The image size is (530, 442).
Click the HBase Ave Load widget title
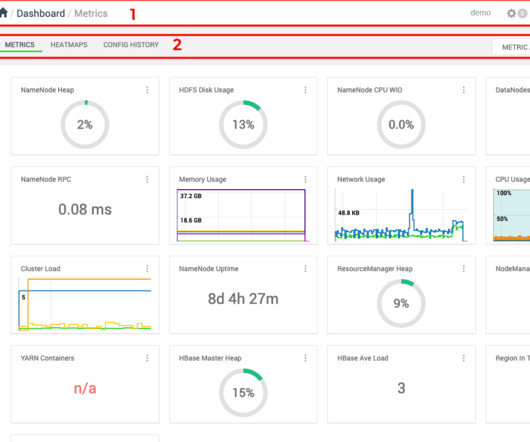tap(363, 358)
